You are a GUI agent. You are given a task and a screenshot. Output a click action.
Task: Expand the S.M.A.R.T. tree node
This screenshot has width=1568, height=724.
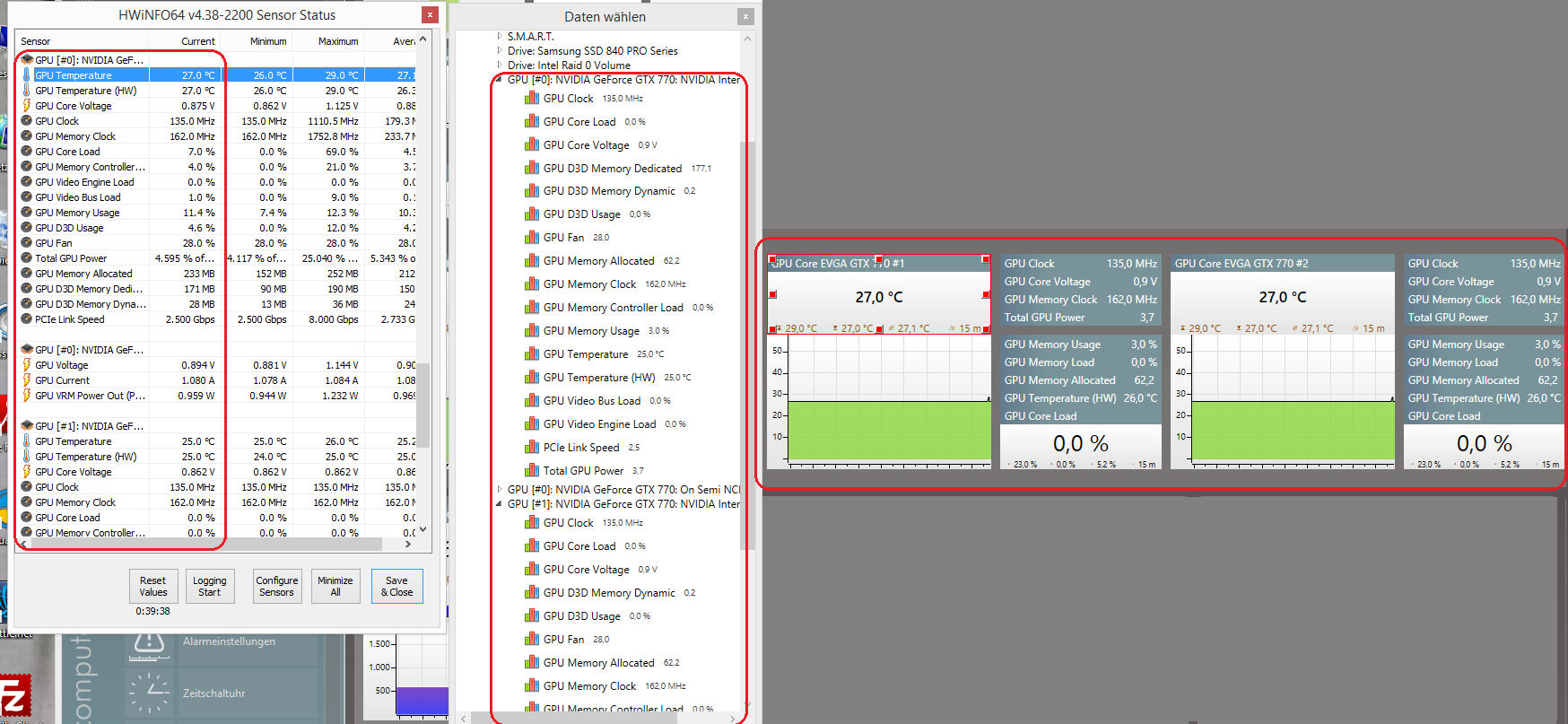click(500, 37)
